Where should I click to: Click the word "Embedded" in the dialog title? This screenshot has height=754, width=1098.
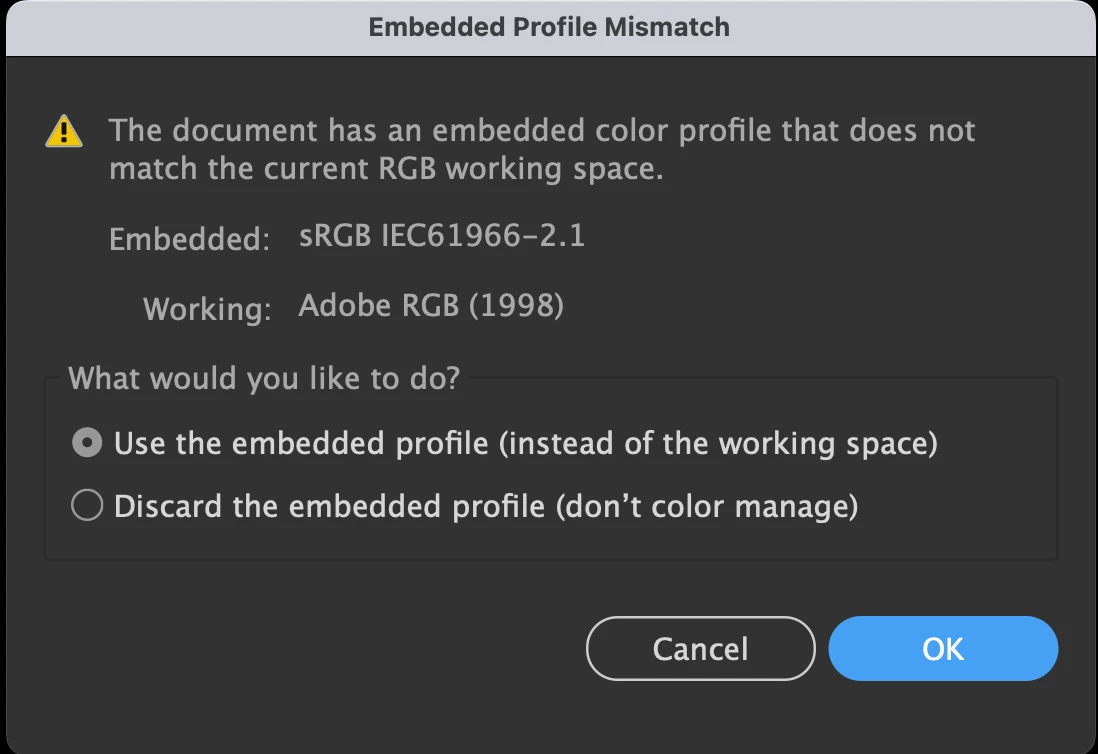[x=434, y=27]
